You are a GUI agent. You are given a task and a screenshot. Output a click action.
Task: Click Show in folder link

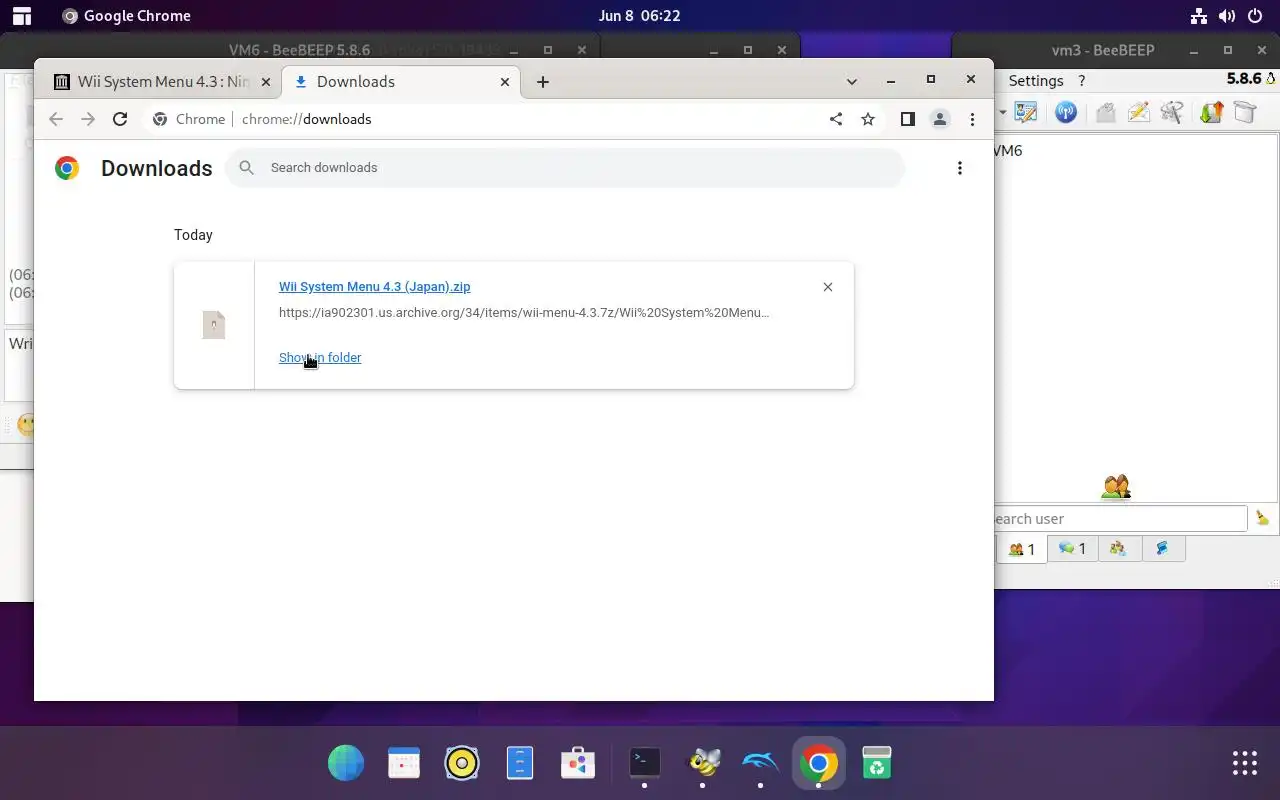coord(320,357)
